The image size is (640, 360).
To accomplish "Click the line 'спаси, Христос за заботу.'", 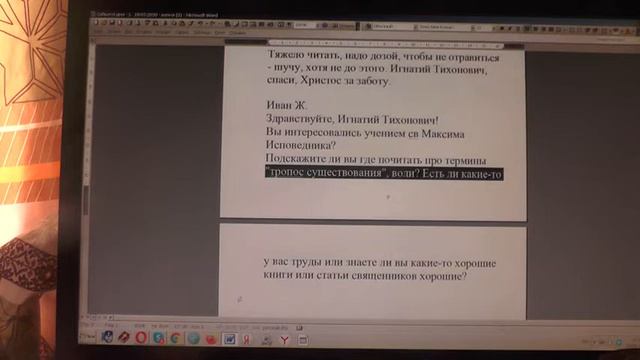I will coord(329,80).
